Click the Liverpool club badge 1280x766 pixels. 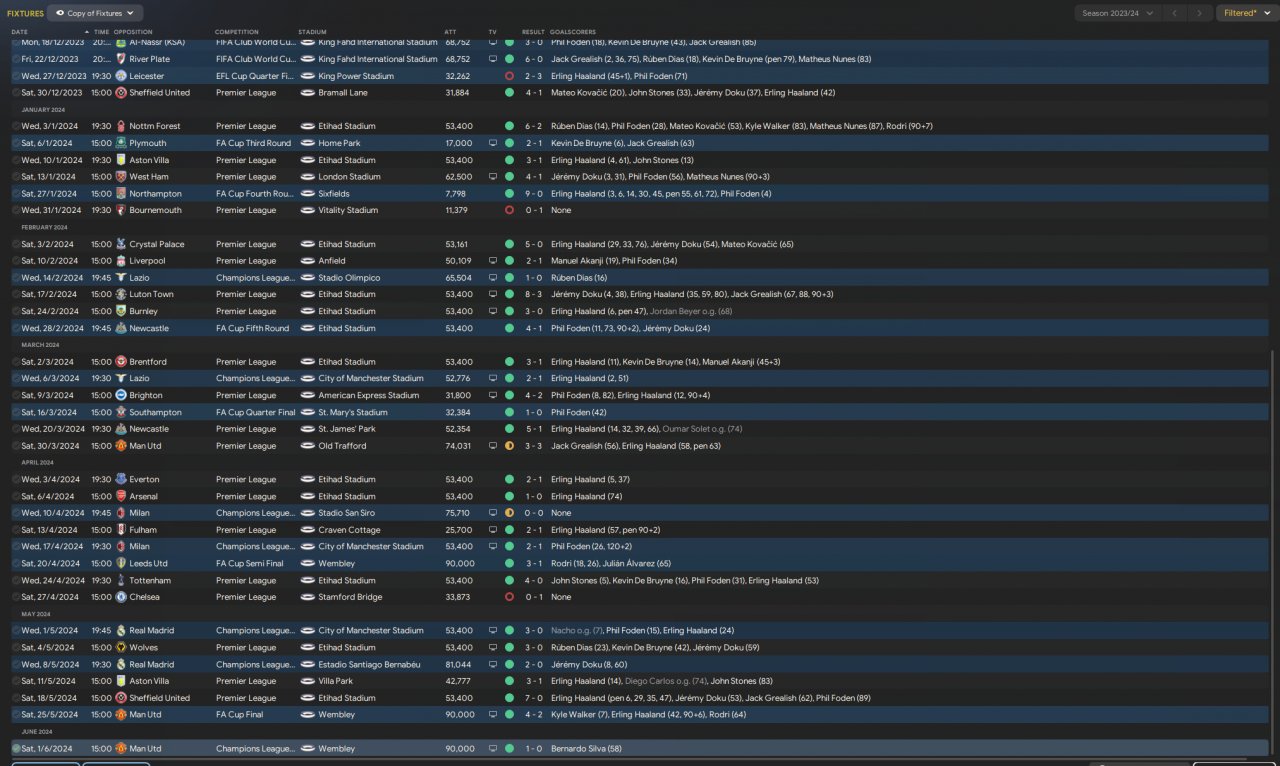121,261
